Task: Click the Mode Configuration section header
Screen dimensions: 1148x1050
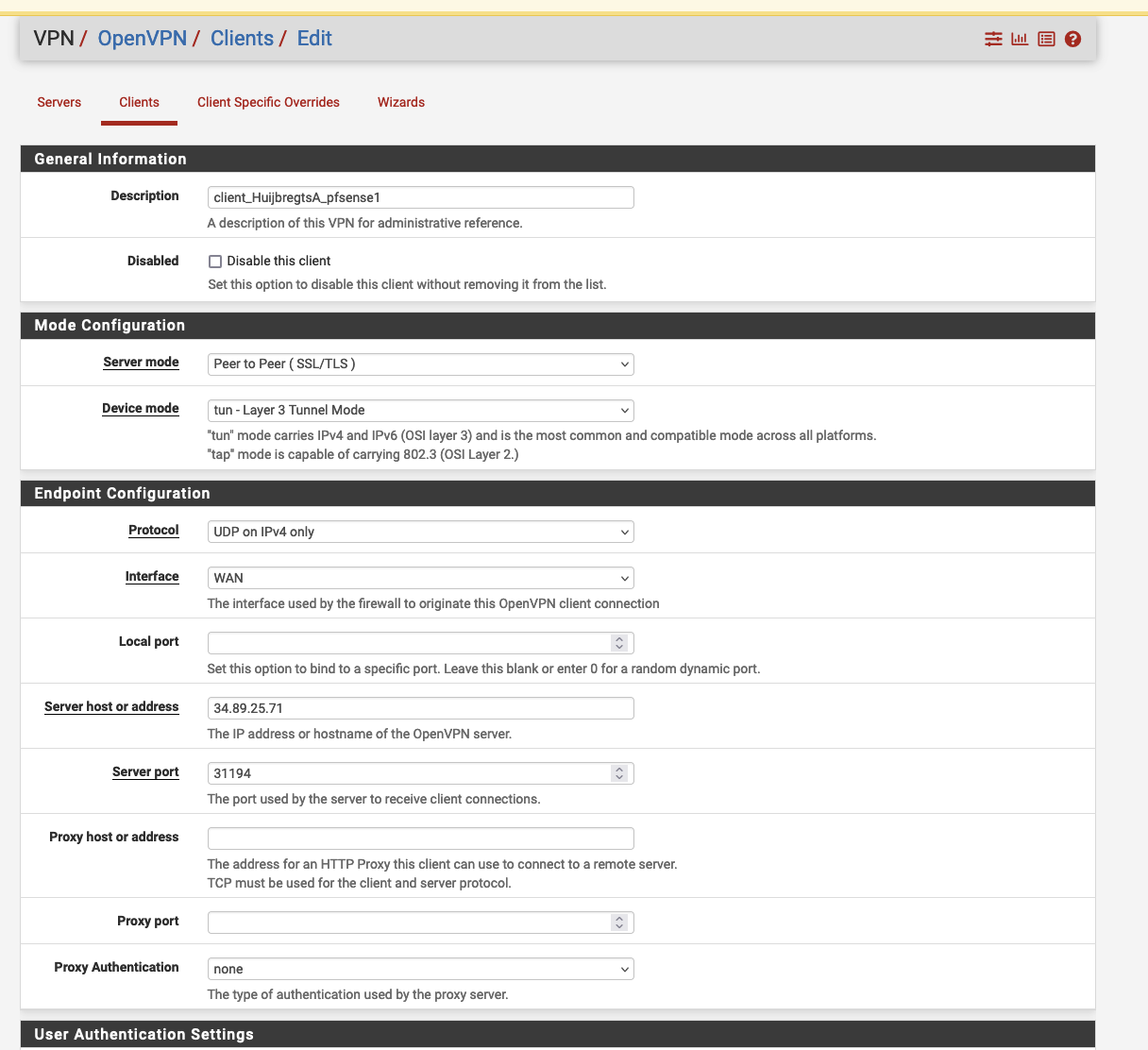Action: 558,325
